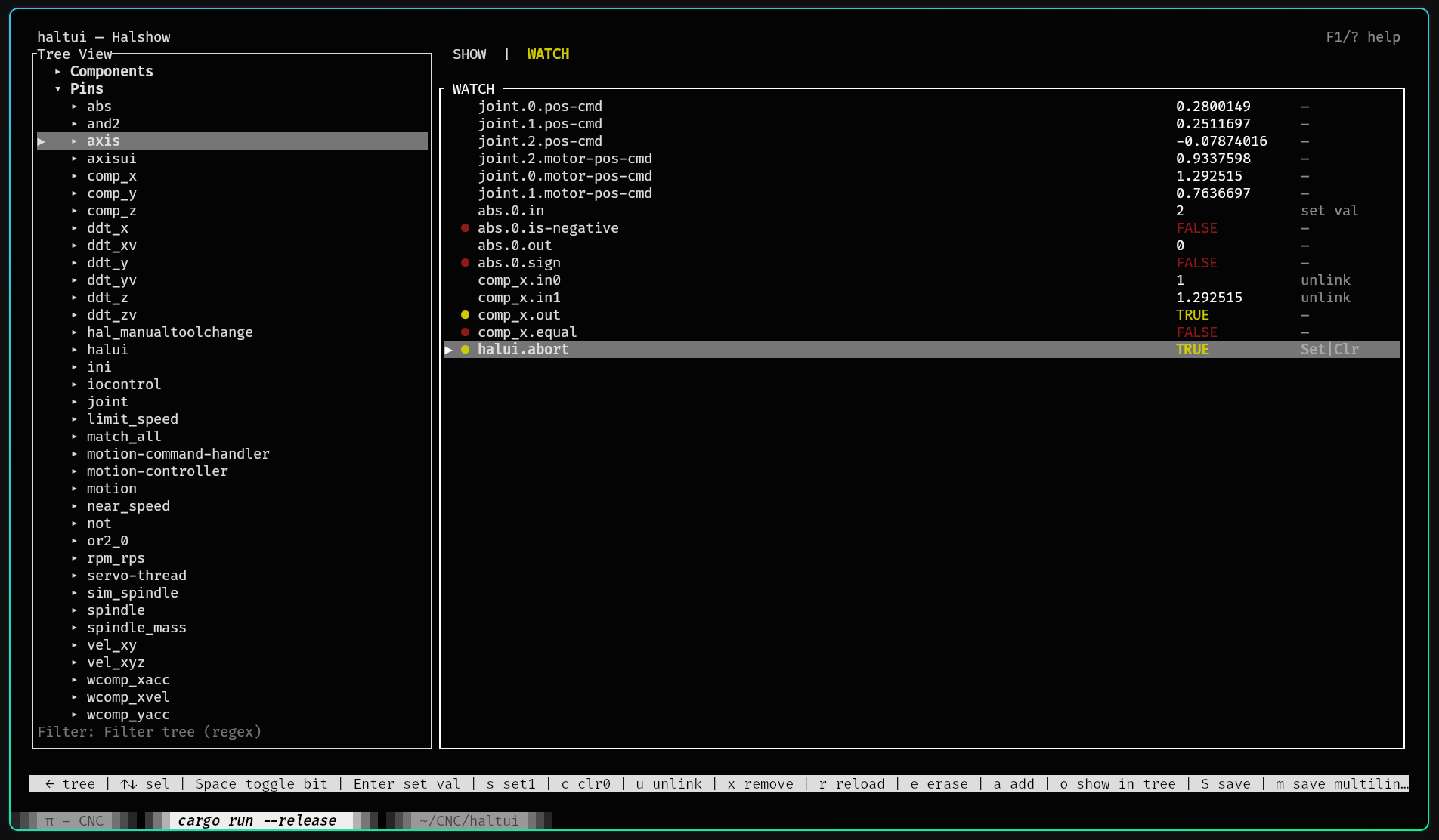This screenshot has width=1439, height=840.
Task: Expand the comp_x pin group
Action: 74,176
